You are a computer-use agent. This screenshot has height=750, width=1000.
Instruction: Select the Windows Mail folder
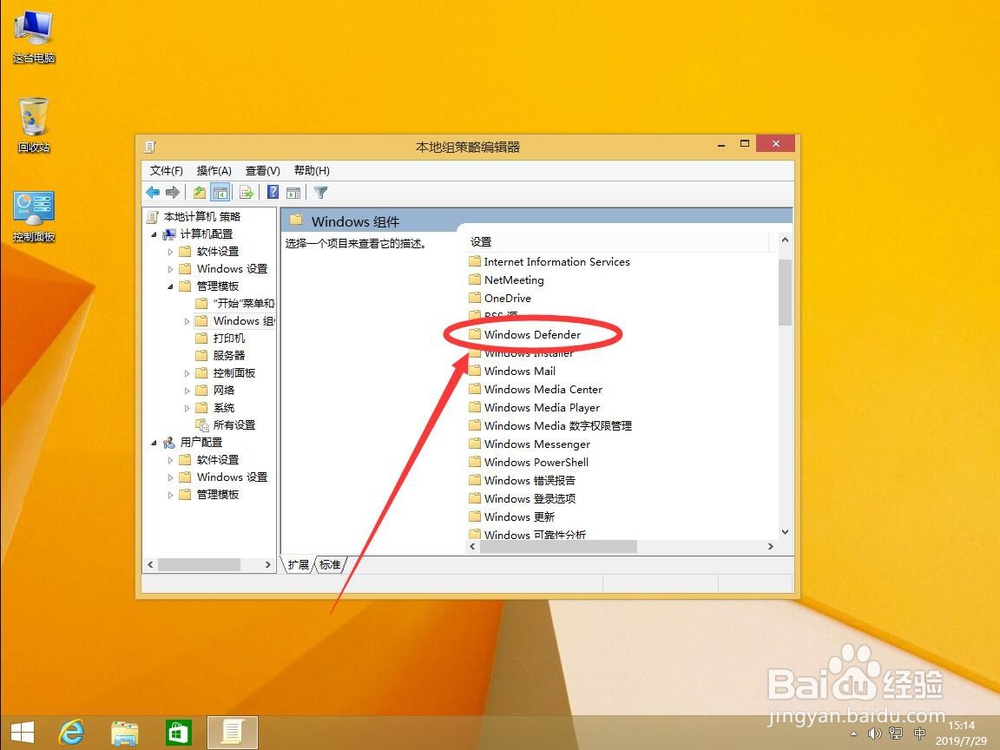[x=512, y=371]
